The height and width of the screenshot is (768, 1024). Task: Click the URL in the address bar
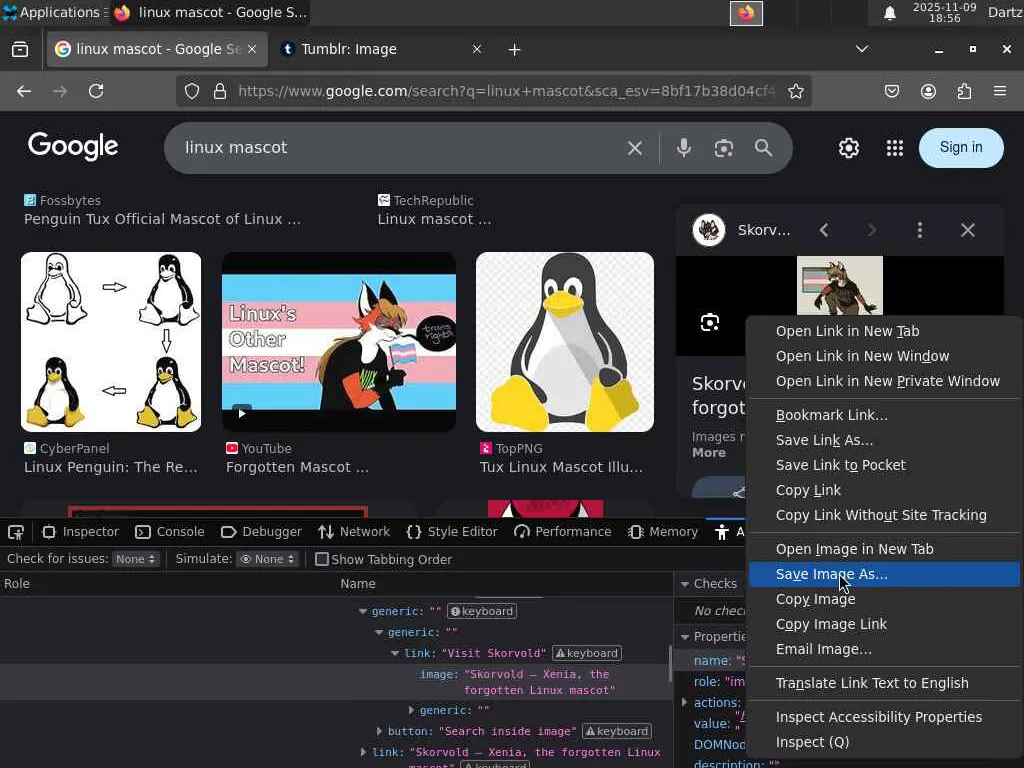click(506, 91)
